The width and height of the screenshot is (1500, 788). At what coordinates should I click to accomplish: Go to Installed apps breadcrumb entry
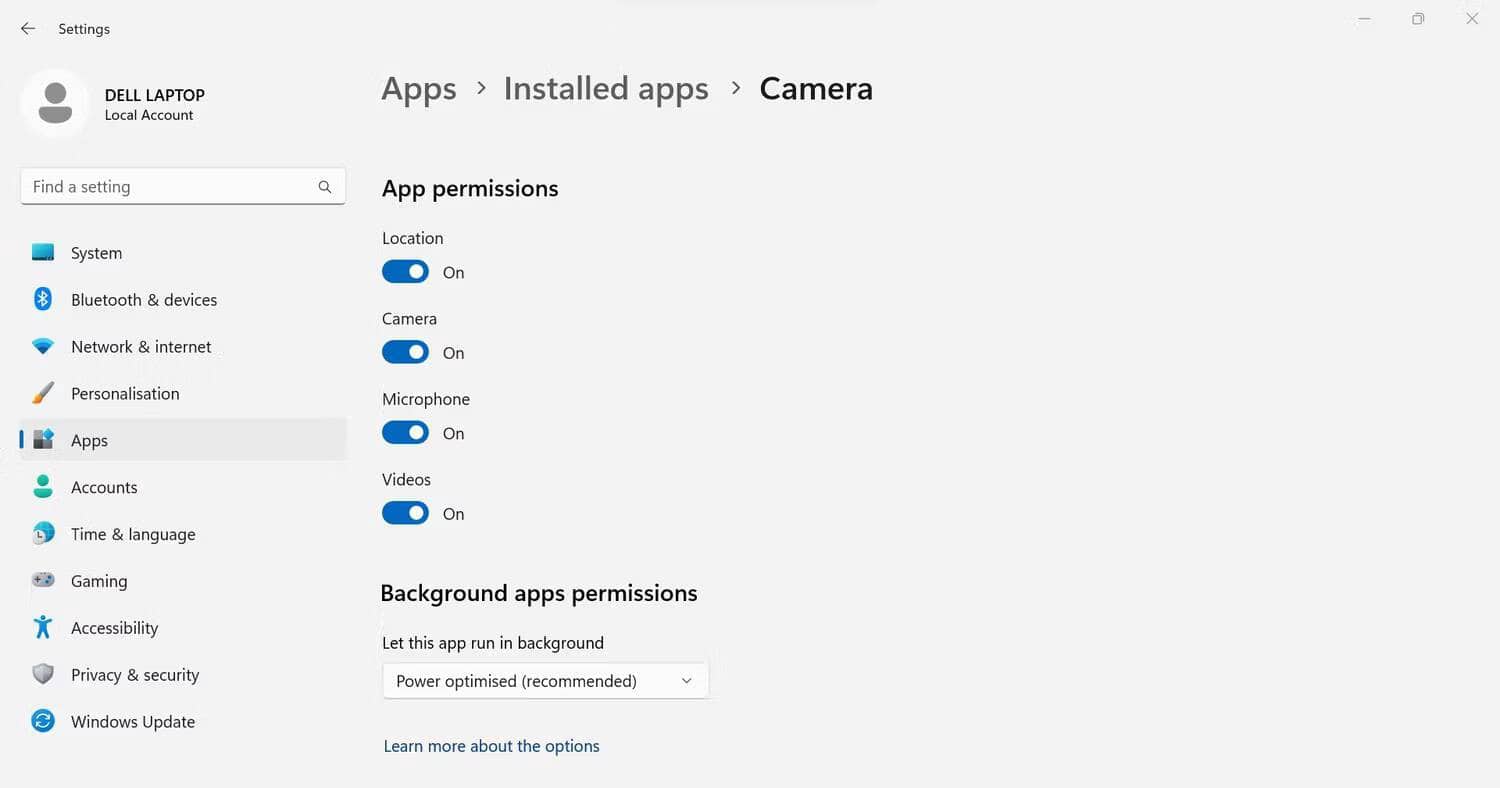[605, 88]
